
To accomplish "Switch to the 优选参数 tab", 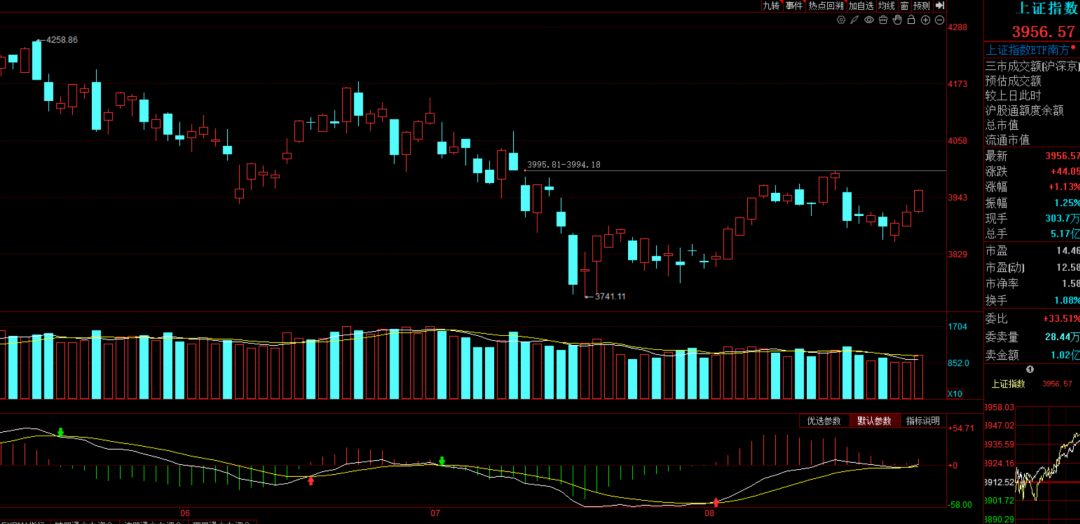I will pos(824,421).
